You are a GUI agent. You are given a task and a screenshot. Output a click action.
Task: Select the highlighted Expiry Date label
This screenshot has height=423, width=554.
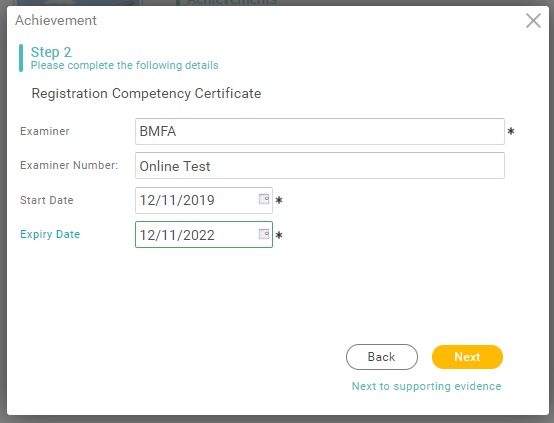50,234
